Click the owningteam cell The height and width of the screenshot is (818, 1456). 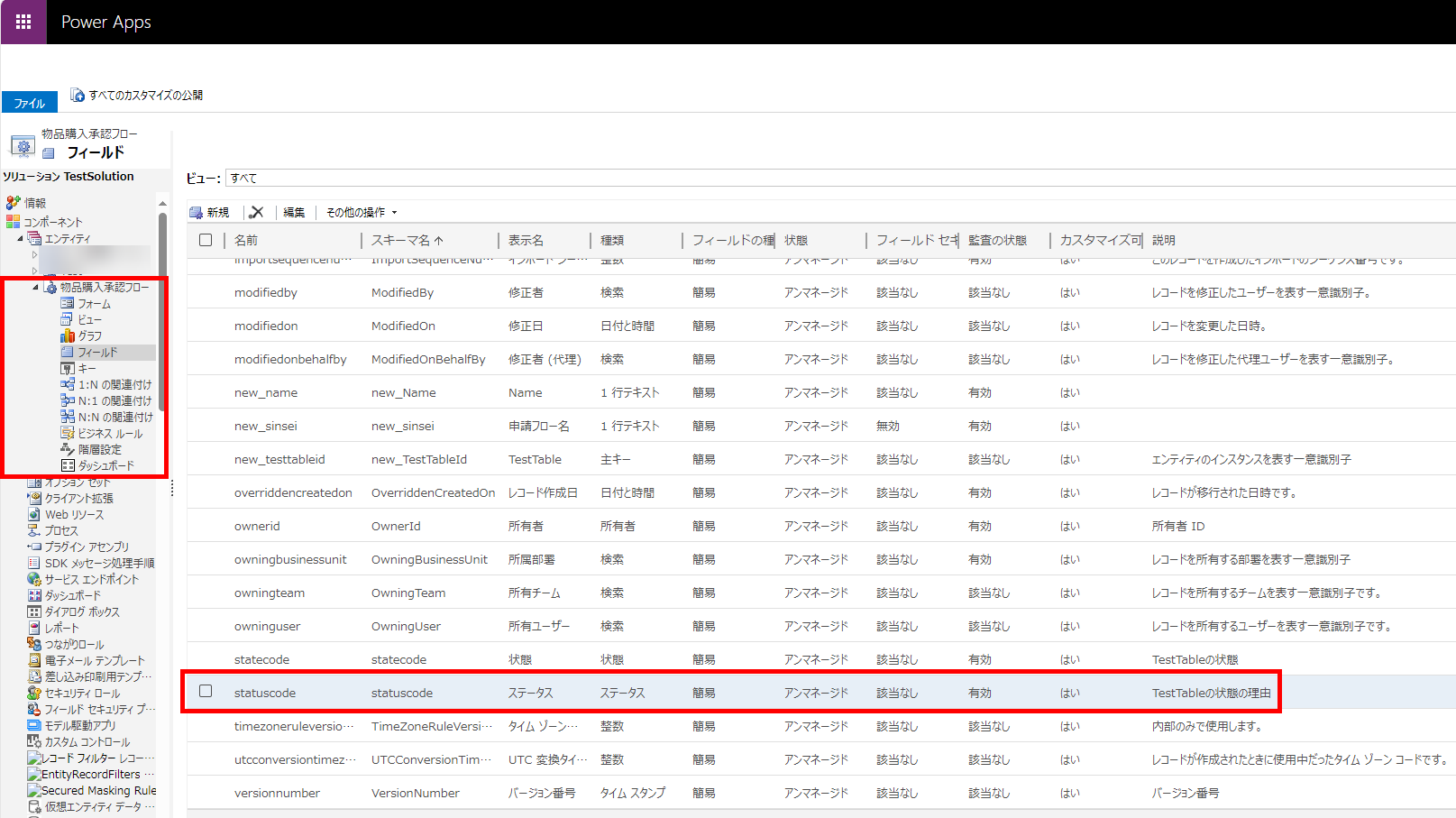270,593
